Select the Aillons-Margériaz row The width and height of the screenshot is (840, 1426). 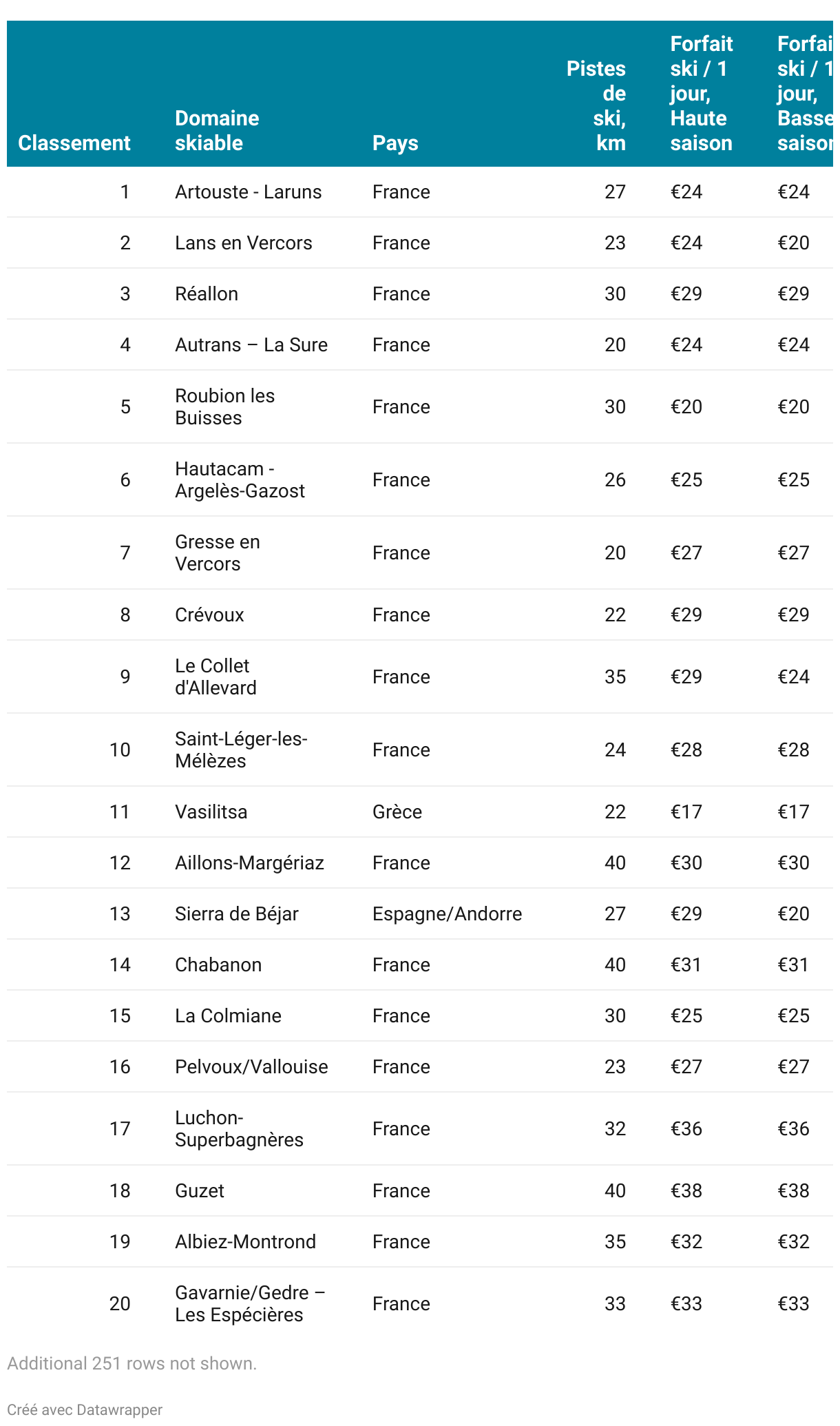(420, 862)
